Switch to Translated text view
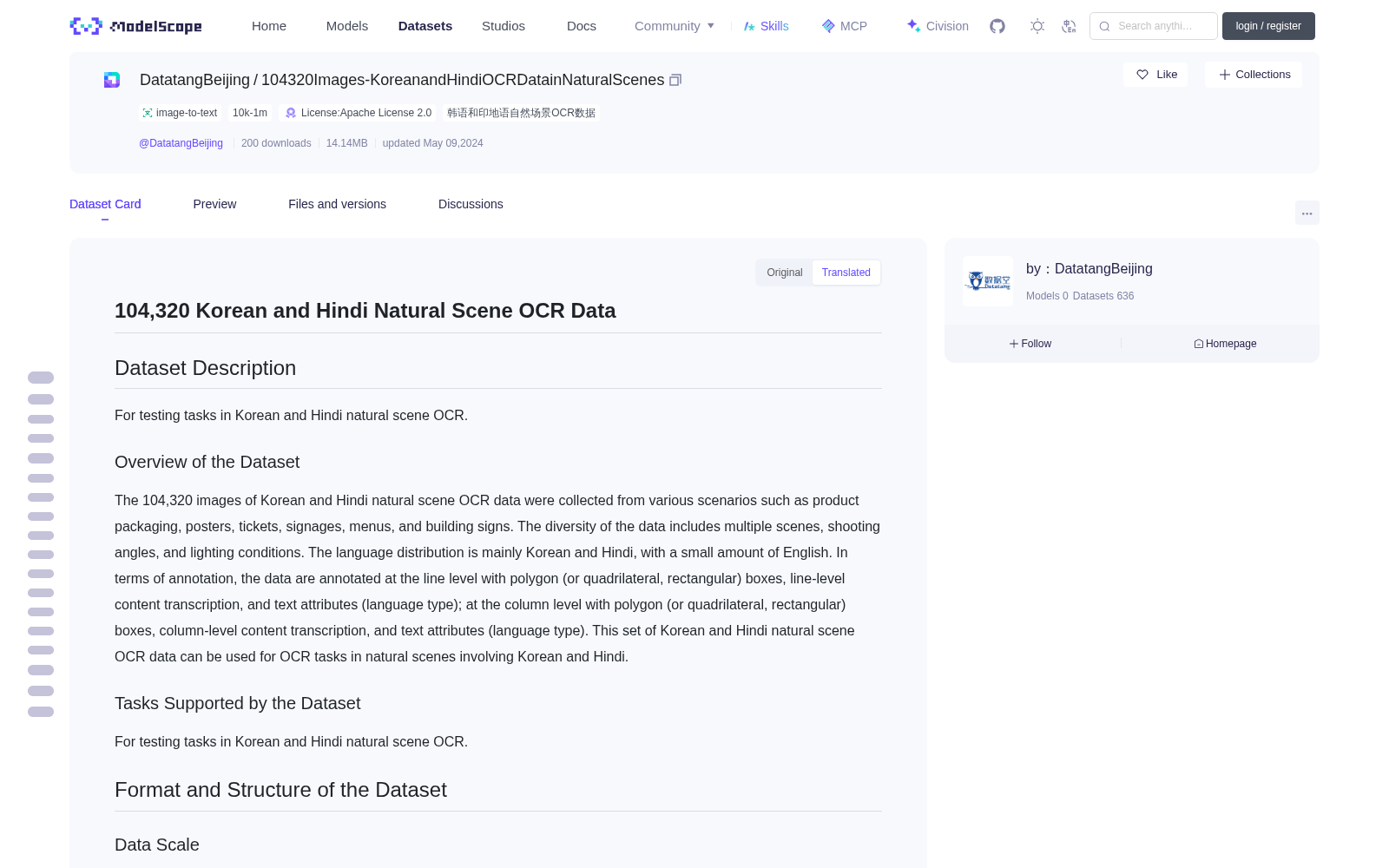This screenshot has height=868, width=1389. click(846, 273)
